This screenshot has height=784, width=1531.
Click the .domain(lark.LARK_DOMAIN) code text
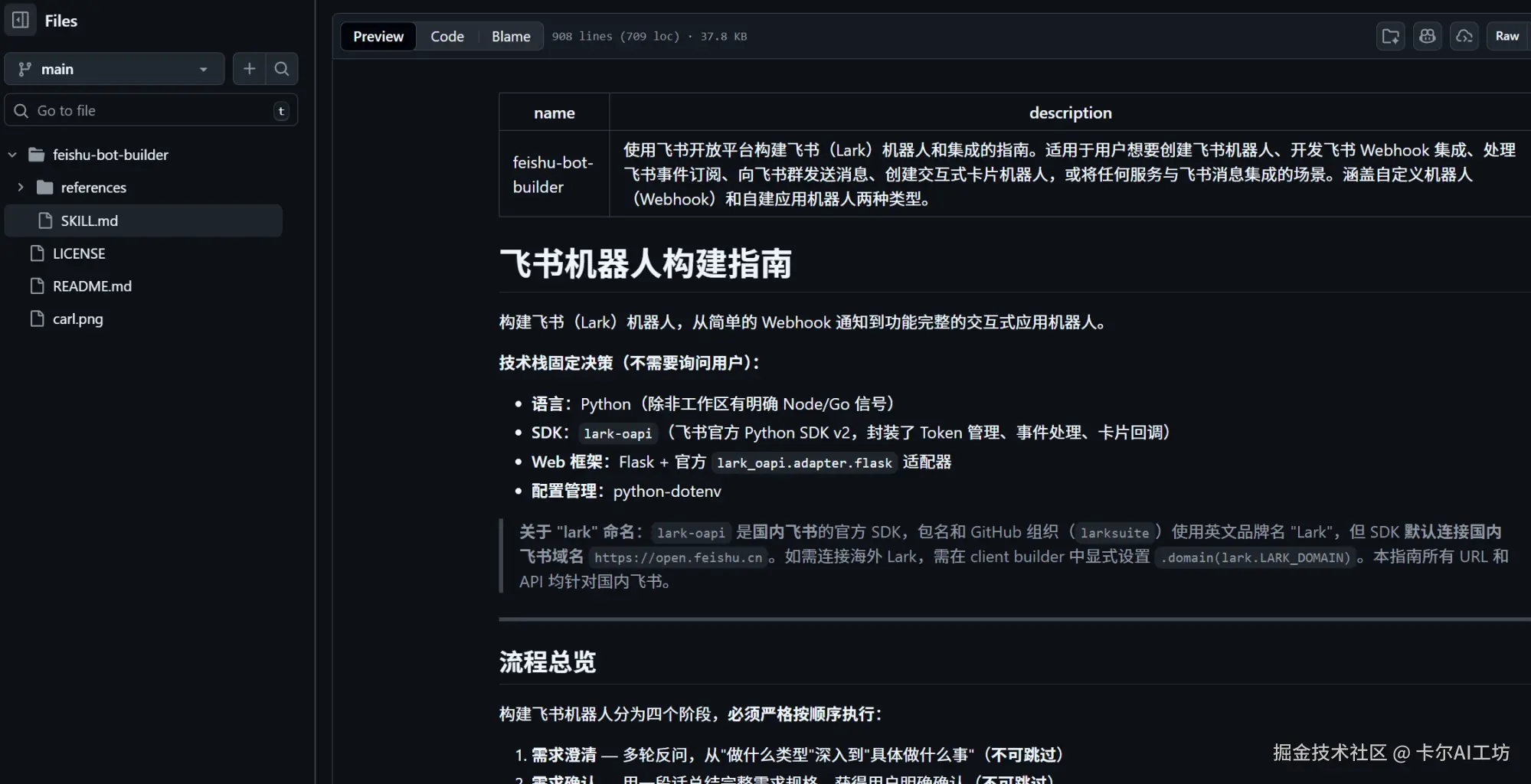coord(1255,557)
